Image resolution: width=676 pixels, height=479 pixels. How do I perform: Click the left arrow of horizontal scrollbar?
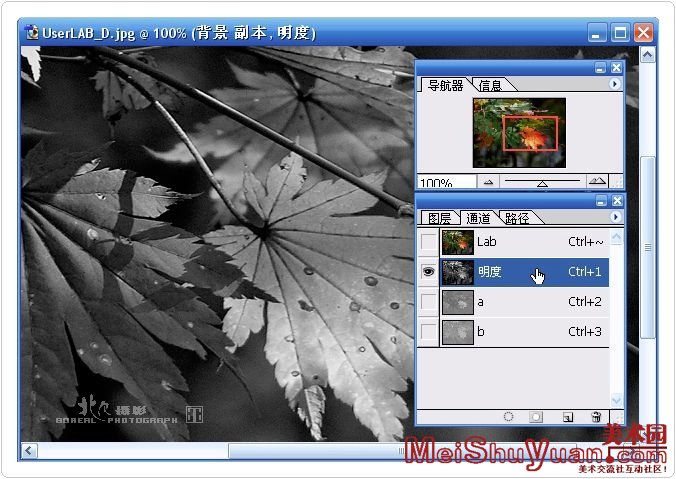[x=29, y=451]
